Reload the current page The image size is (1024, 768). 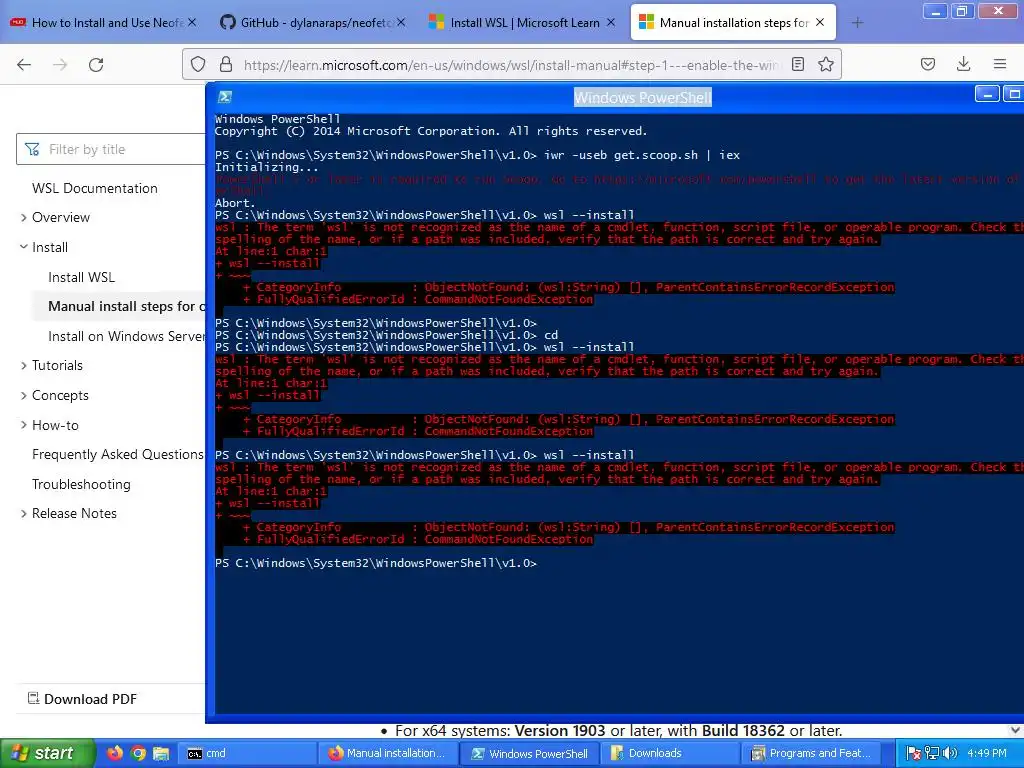96,65
